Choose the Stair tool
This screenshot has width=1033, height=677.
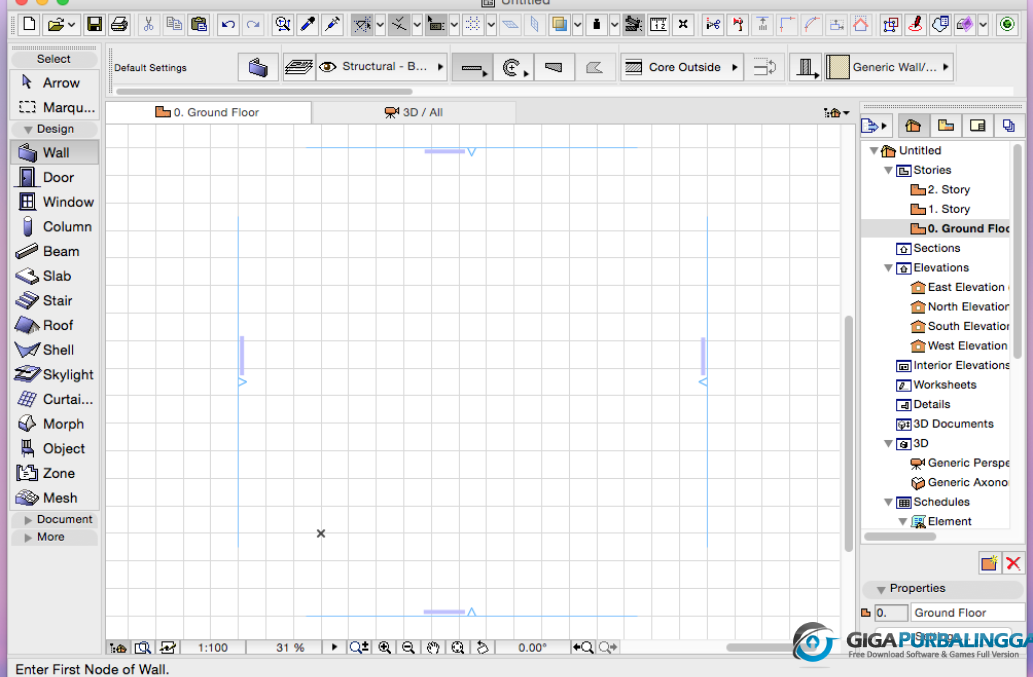tap(55, 301)
